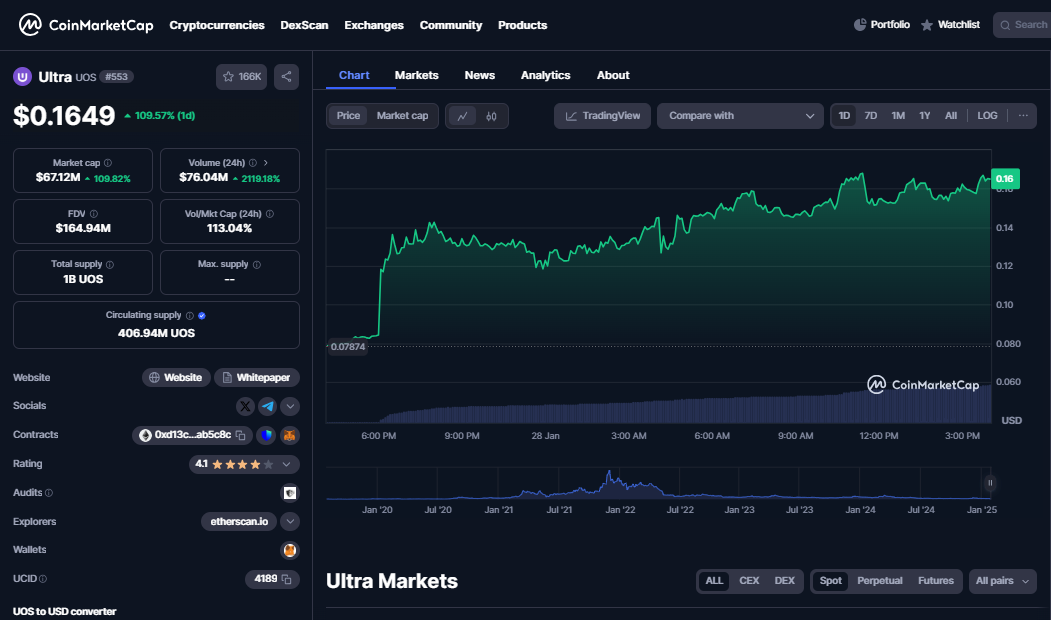The width and height of the screenshot is (1051, 620).
Task: Toggle the LOG scale on the chart
Action: (x=987, y=116)
